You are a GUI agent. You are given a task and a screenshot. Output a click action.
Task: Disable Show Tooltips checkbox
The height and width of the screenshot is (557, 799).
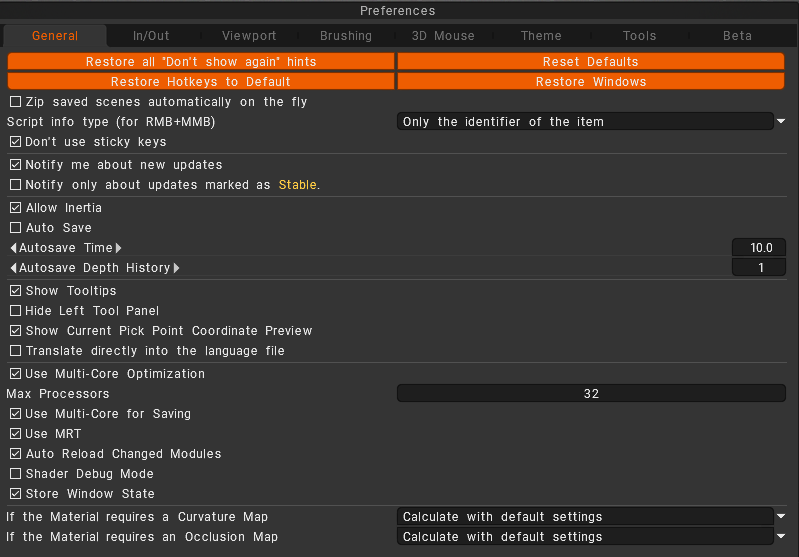pos(15,291)
